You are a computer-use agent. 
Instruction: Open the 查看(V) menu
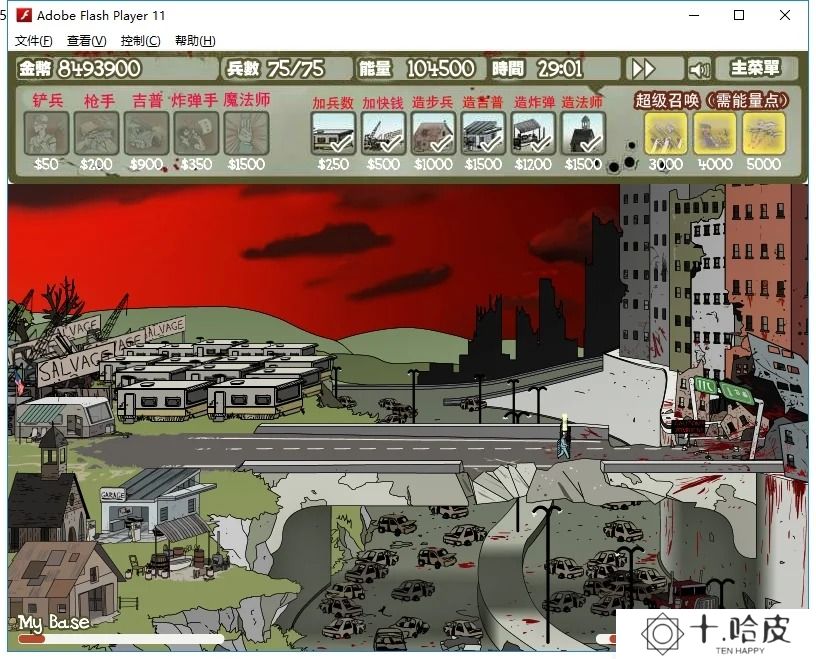86,41
